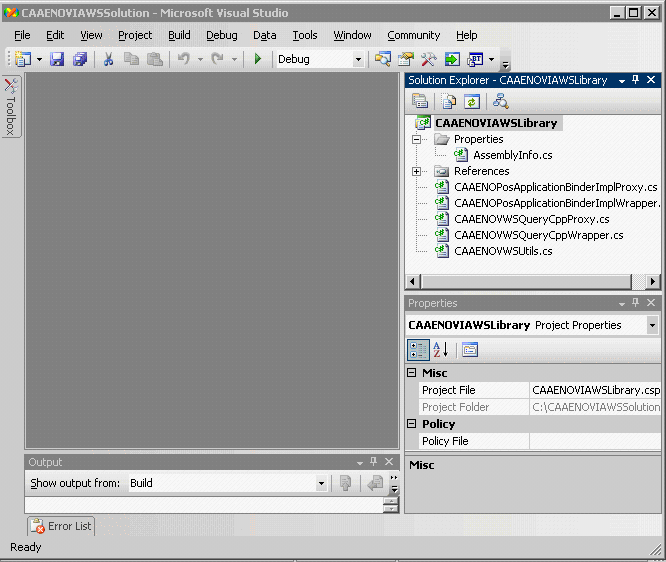The height and width of the screenshot is (562, 666).
Task: Open the View menu
Action: pyautogui.click(x=91, y=35)
